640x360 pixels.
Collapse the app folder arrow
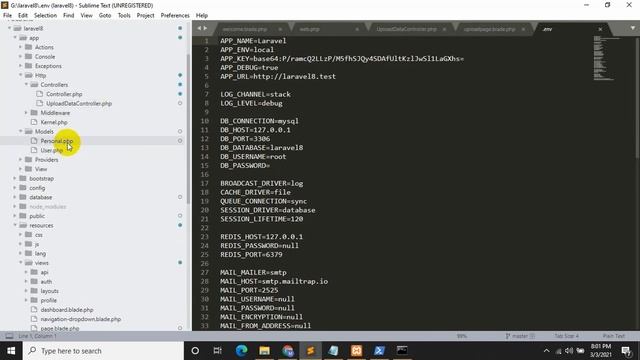click(x=15, y=38)
